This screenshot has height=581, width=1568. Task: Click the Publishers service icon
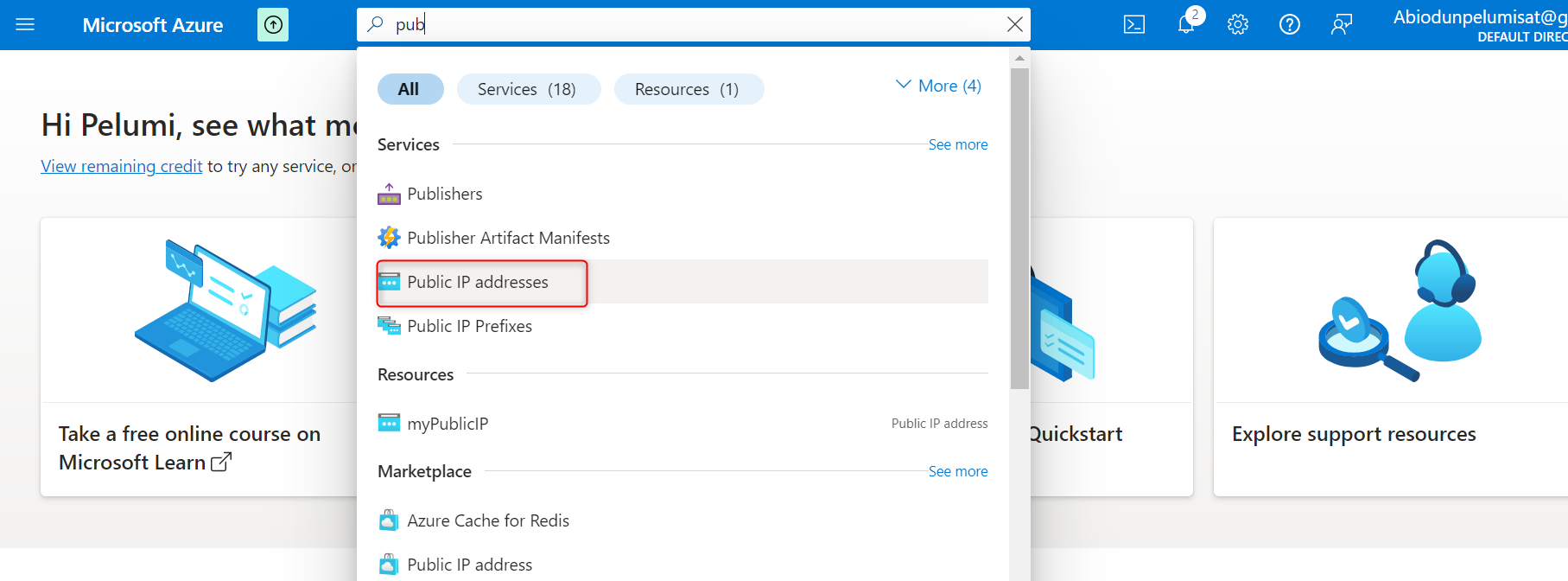389,195
